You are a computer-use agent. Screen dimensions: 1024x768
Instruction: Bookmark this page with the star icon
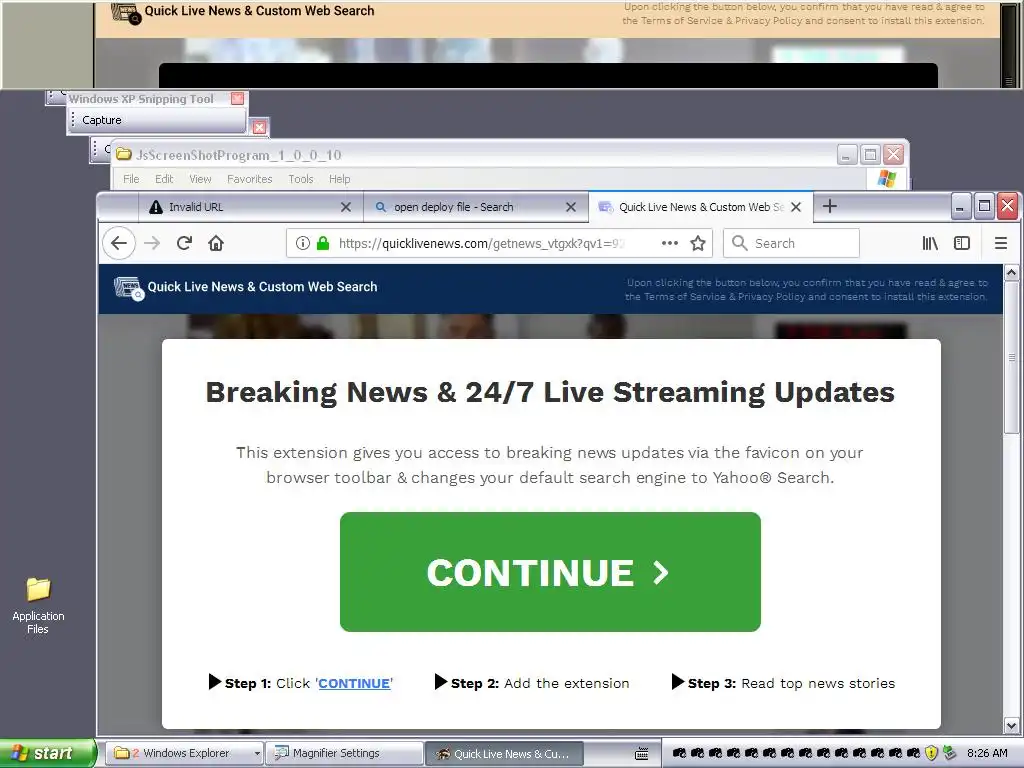698,243
